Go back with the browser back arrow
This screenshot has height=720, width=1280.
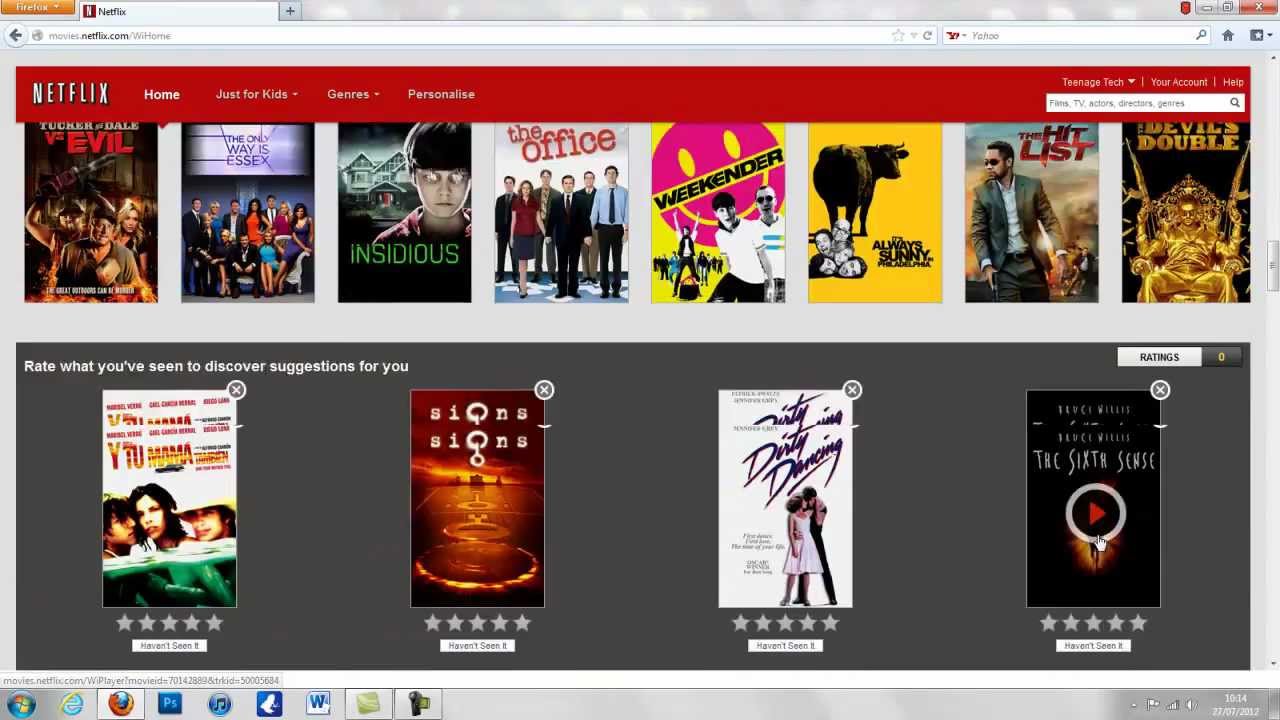[14, 35]
